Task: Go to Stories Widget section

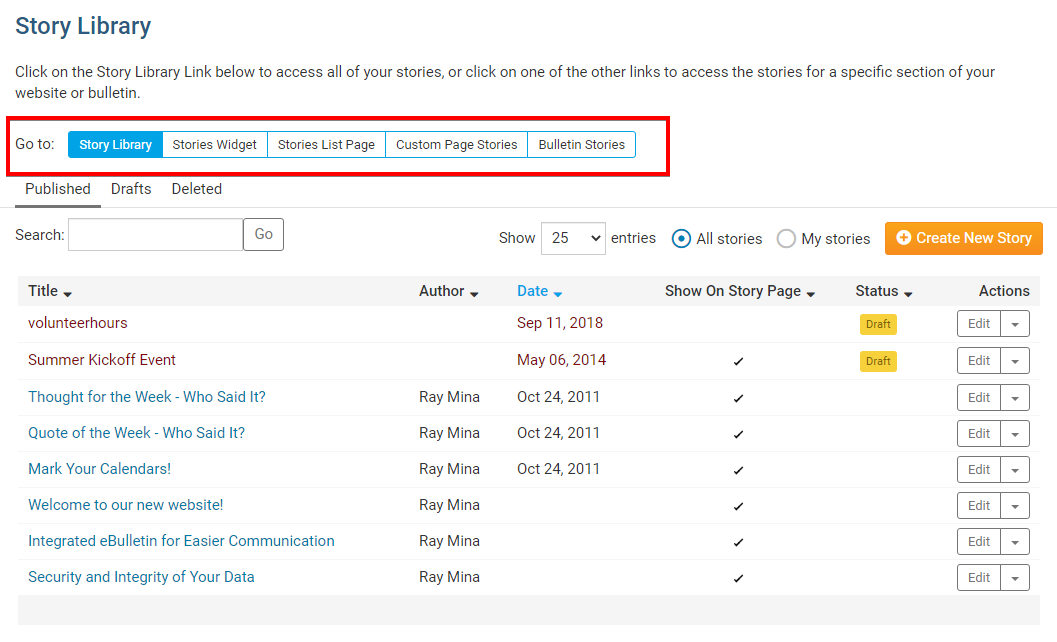Action: (214, 145)
